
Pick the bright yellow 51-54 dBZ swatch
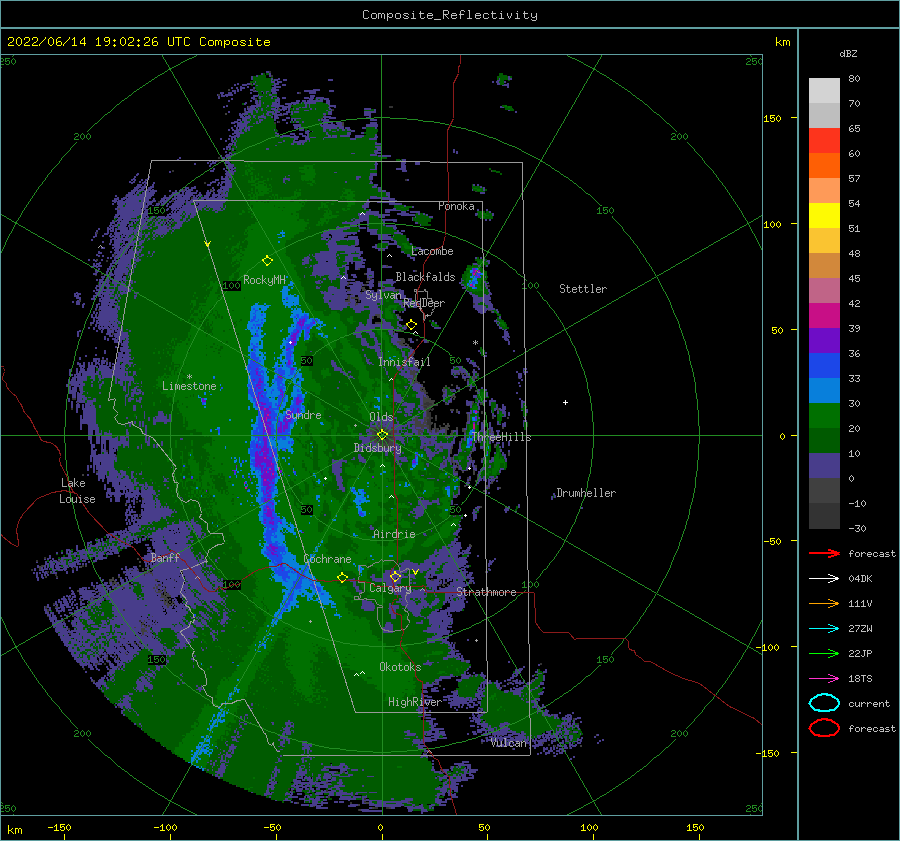pyautogui.click(x=824, y=216)
